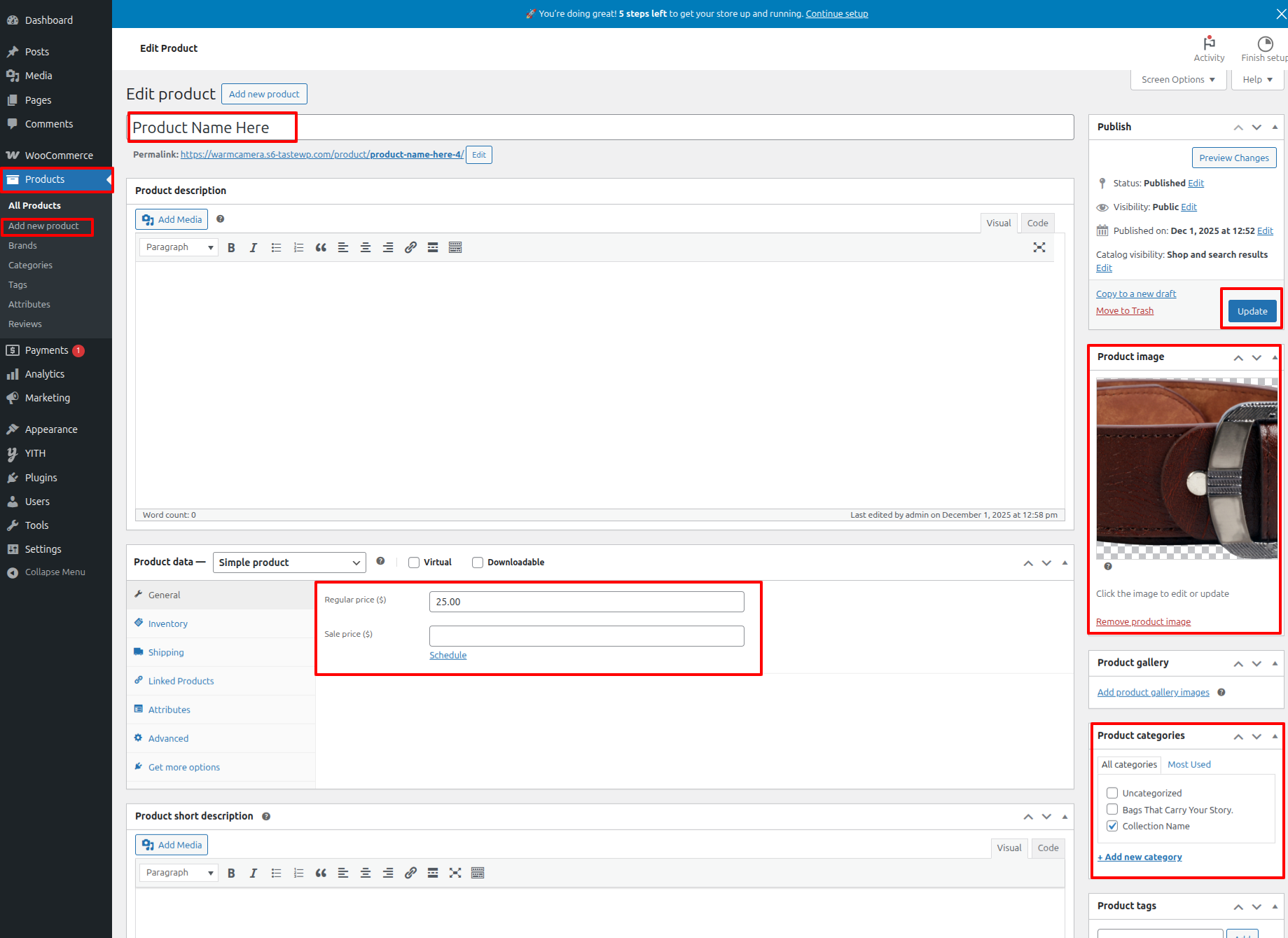Image resolution: width=1288 pixels, height=938 pixels.
Task: Dismiss the store setup banner
Action: point(1281,14)
